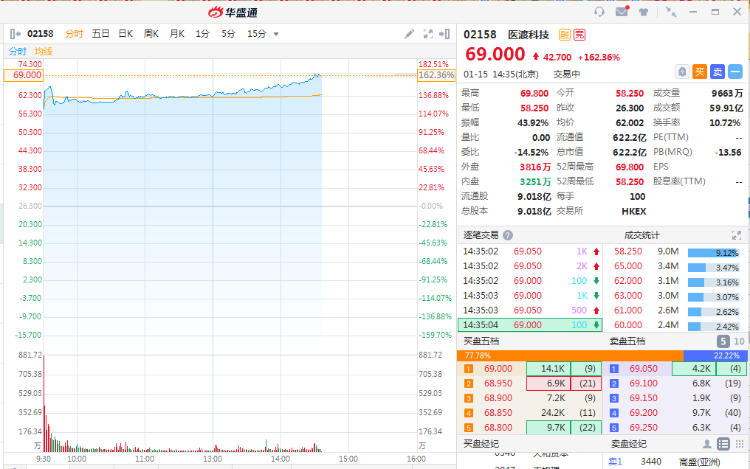Click the blue 卖 sell button

click(x=718, y=71)
